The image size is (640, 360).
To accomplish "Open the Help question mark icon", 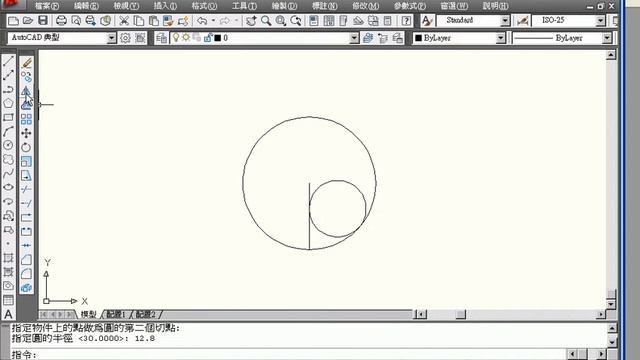I will tap(406, 20).
